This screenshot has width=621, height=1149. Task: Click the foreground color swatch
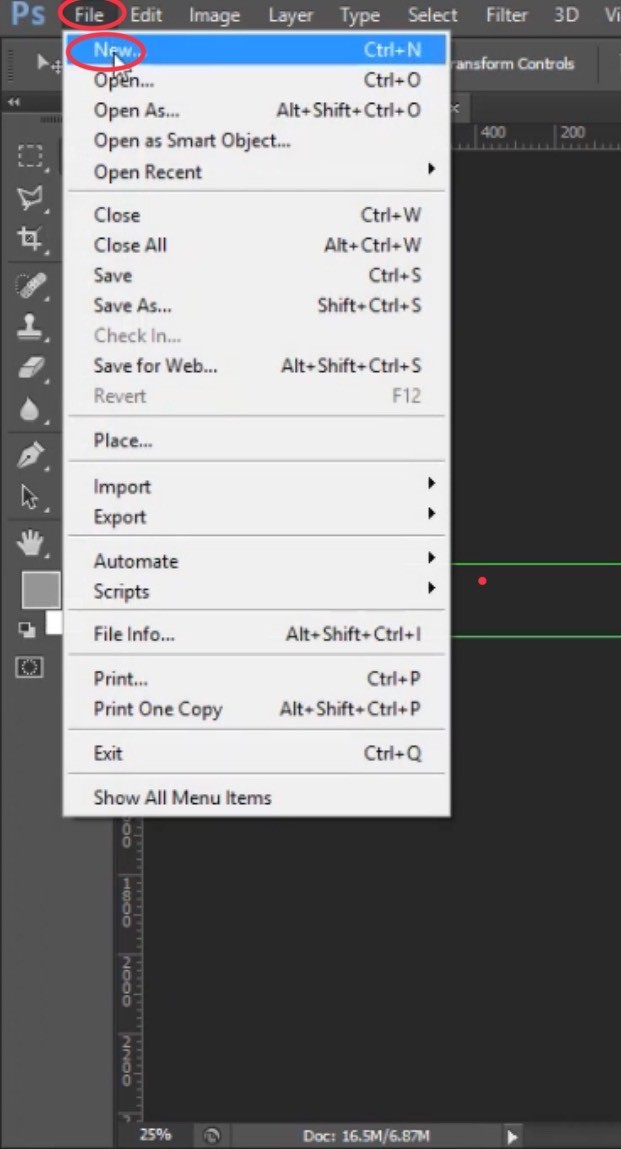click(40, 590)
